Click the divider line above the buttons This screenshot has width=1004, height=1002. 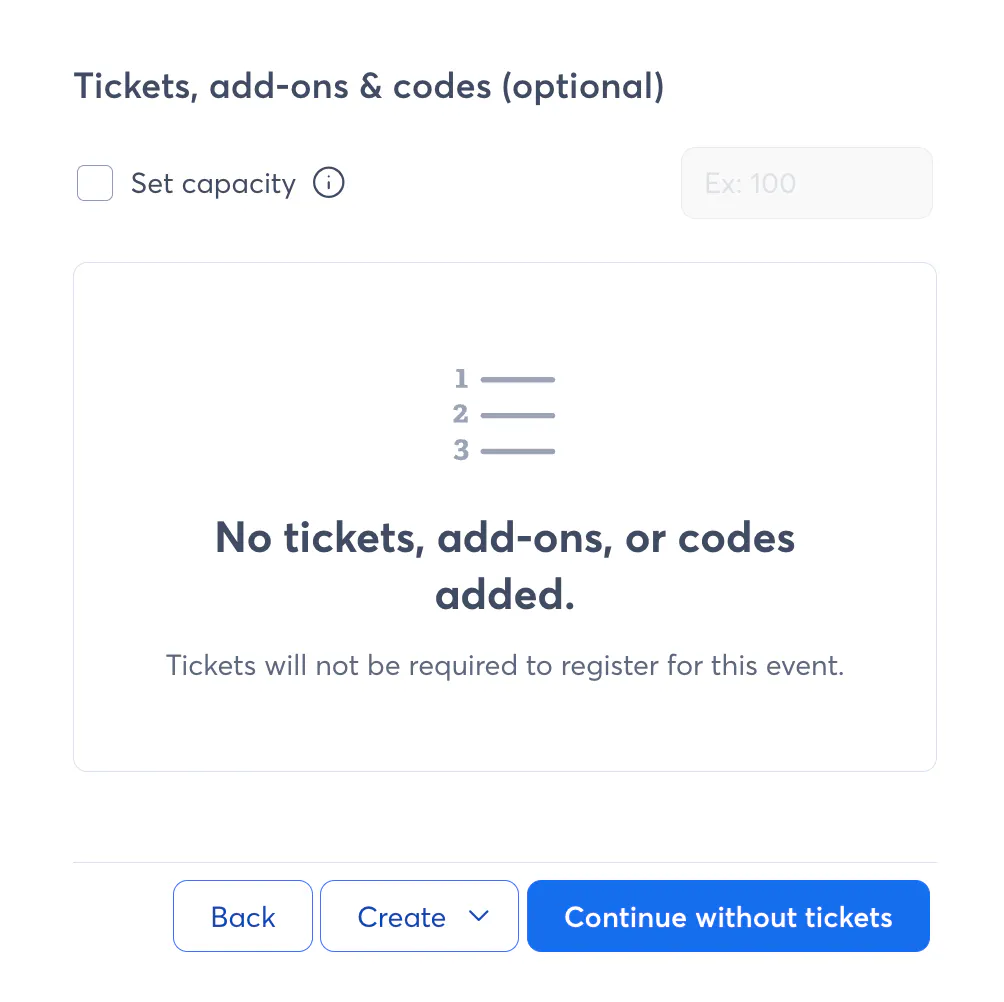tap(505, 862)
